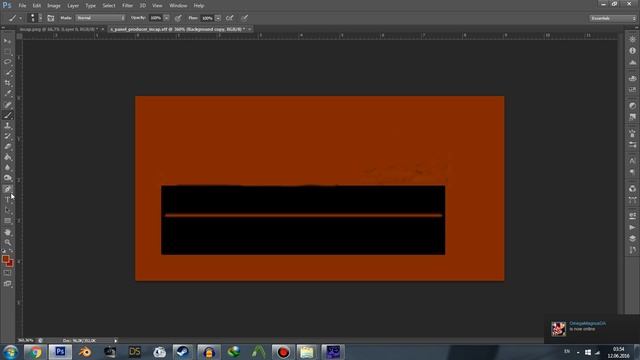Click the zoom percentage field in status bar
The image size is (640, 360).
26,340
